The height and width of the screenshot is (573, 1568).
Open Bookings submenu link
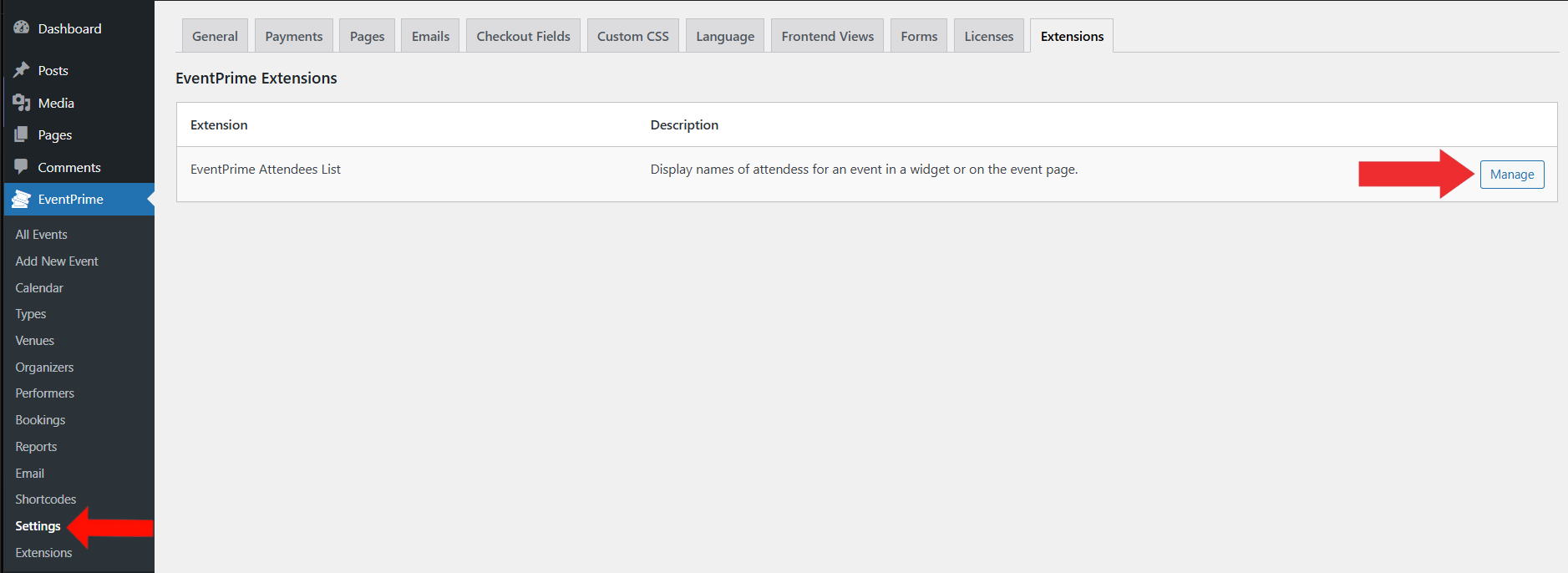point(40,420)
